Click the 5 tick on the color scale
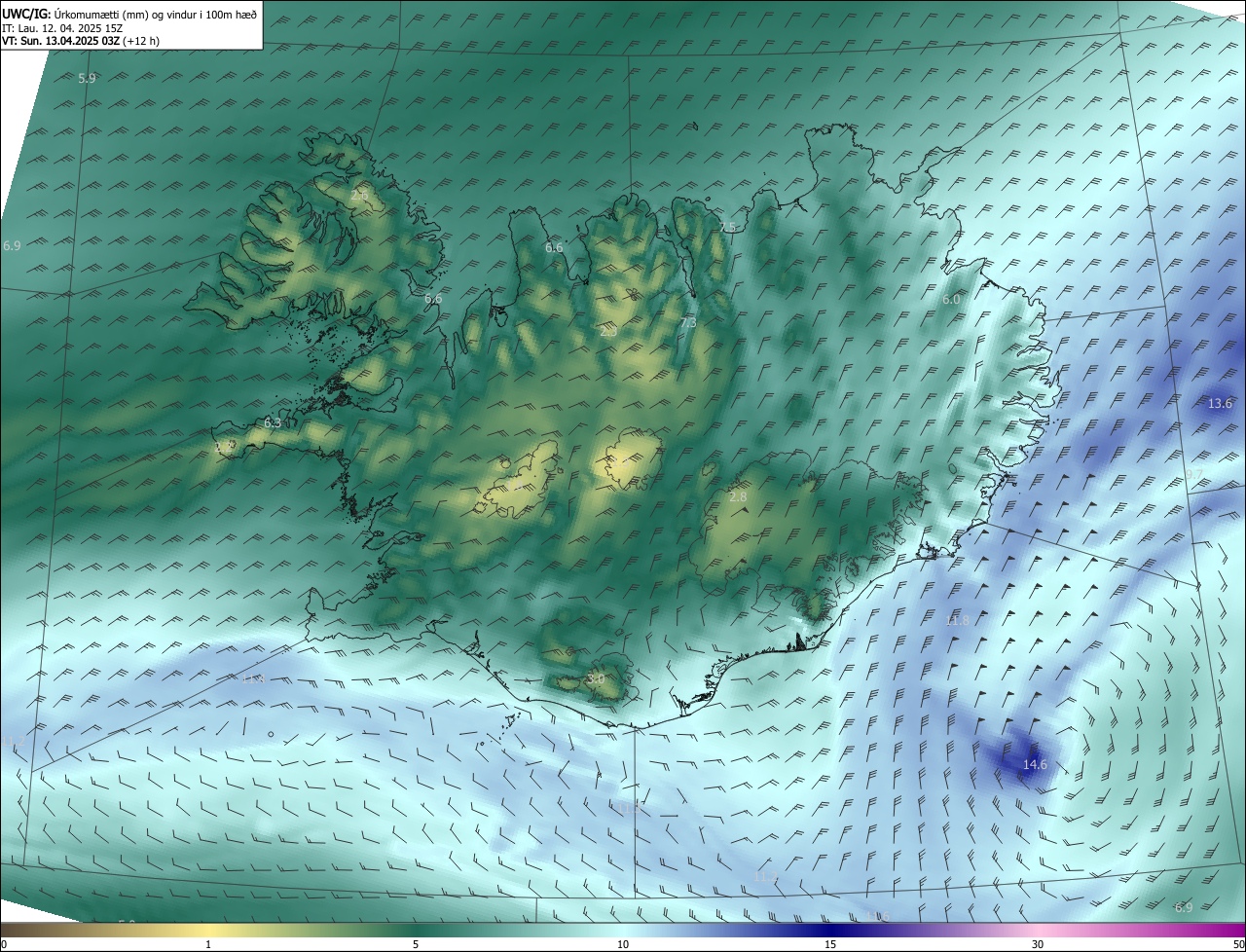This screenshot has height=952, width=1246. [x=416, y=944]
